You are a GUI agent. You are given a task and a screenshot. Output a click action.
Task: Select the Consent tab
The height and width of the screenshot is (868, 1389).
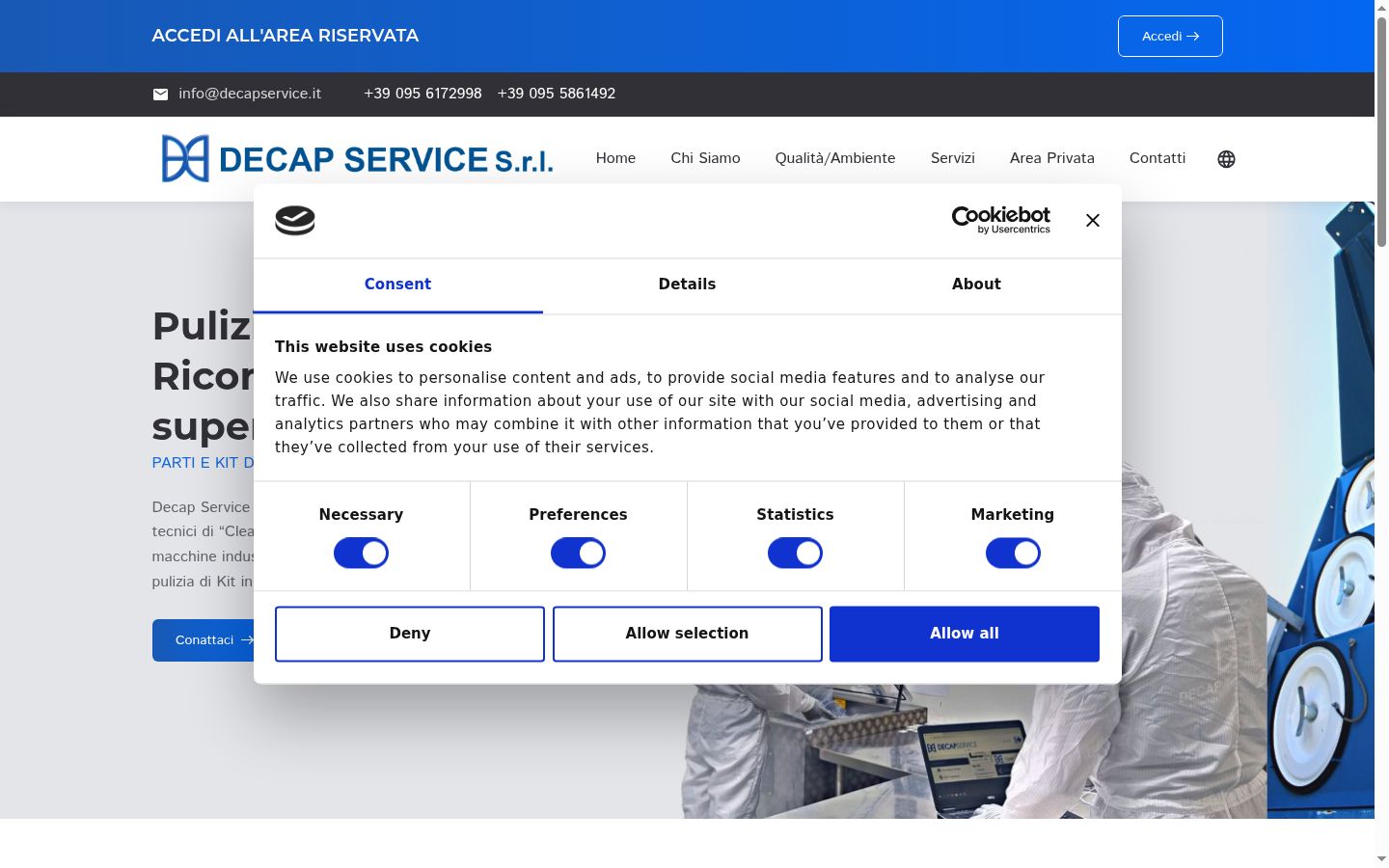(x=397, y=285)
